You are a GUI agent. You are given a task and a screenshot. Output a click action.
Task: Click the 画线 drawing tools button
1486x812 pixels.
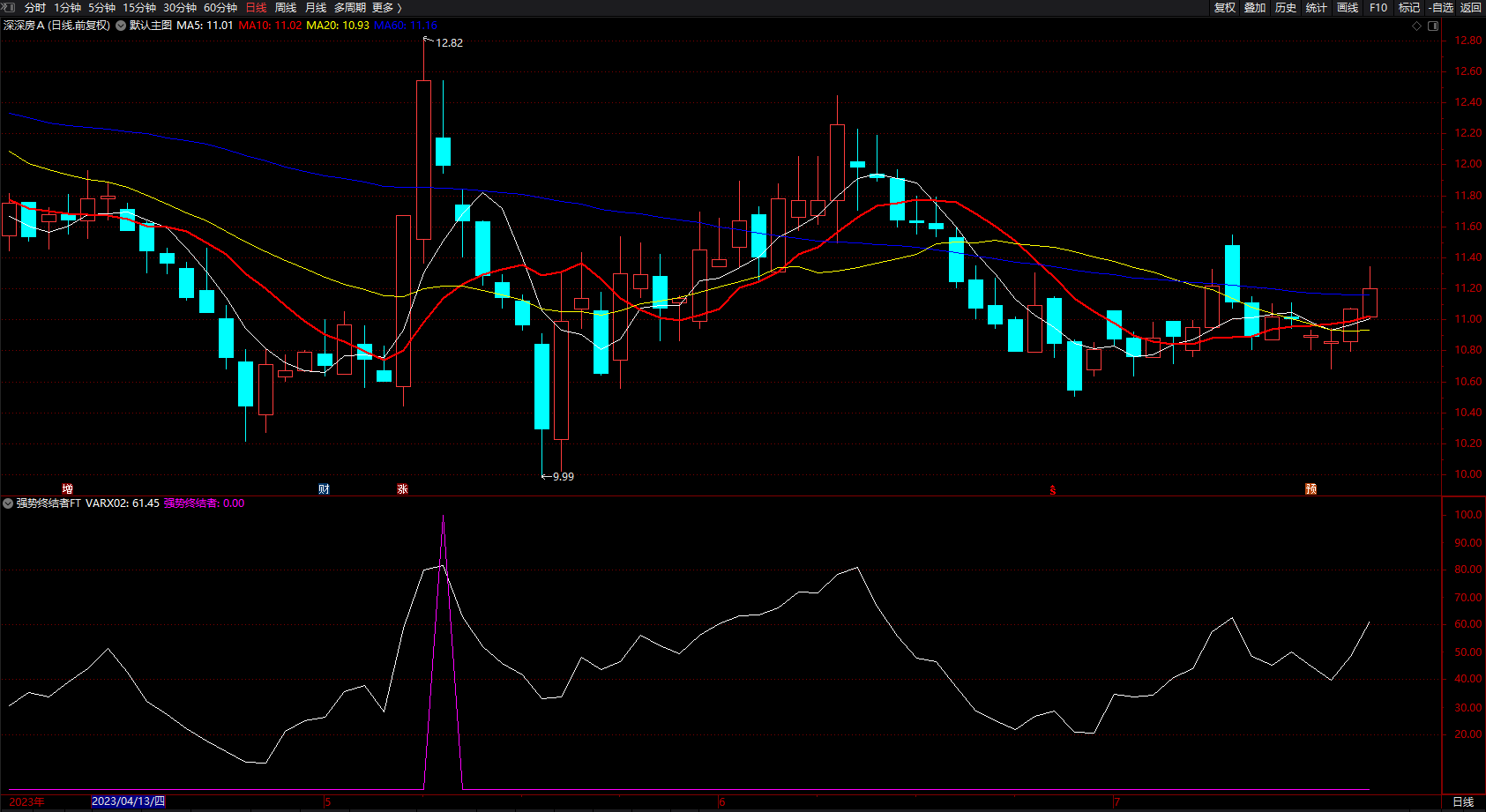[1348, 8]
